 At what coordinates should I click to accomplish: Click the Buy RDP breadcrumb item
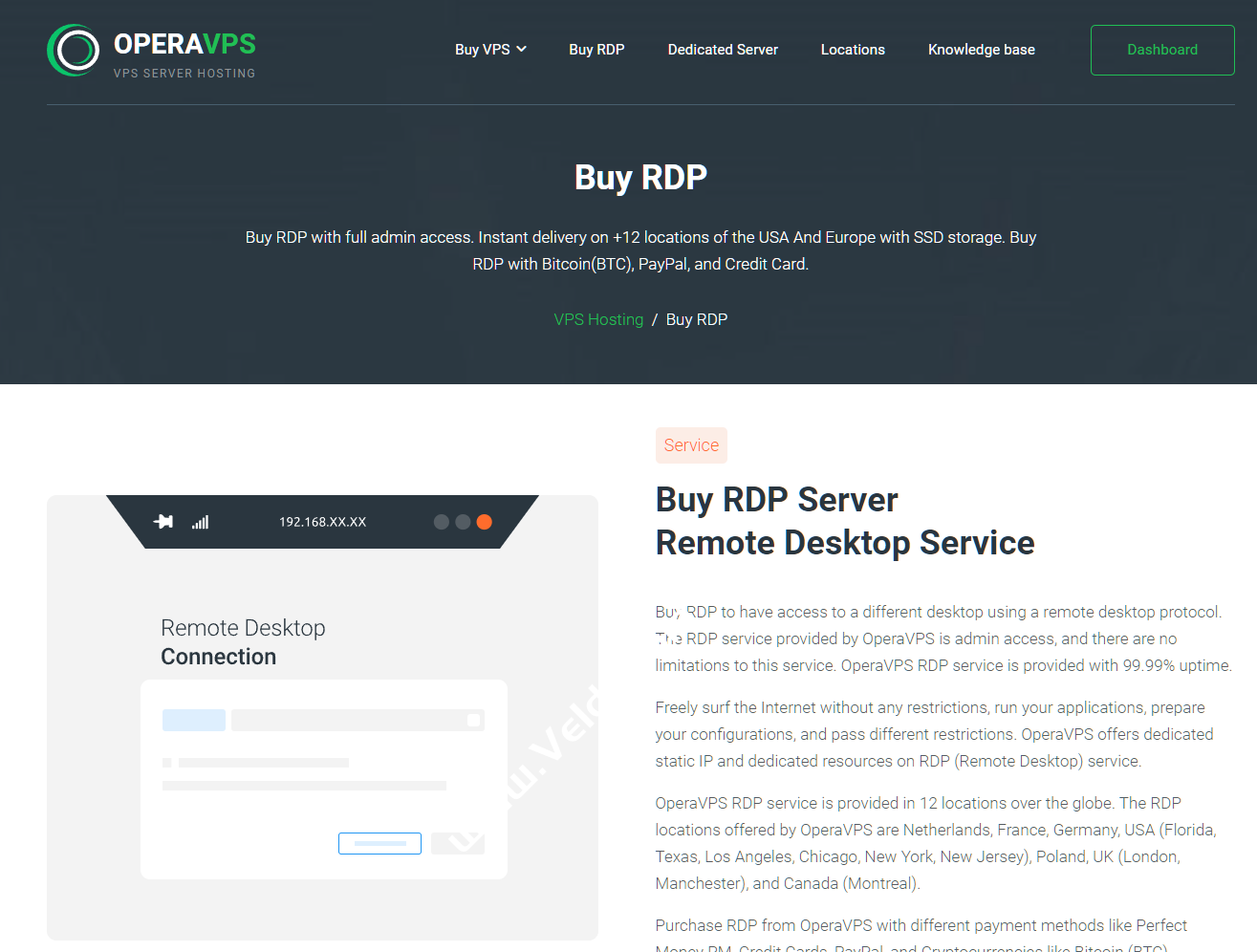[696, 319]
